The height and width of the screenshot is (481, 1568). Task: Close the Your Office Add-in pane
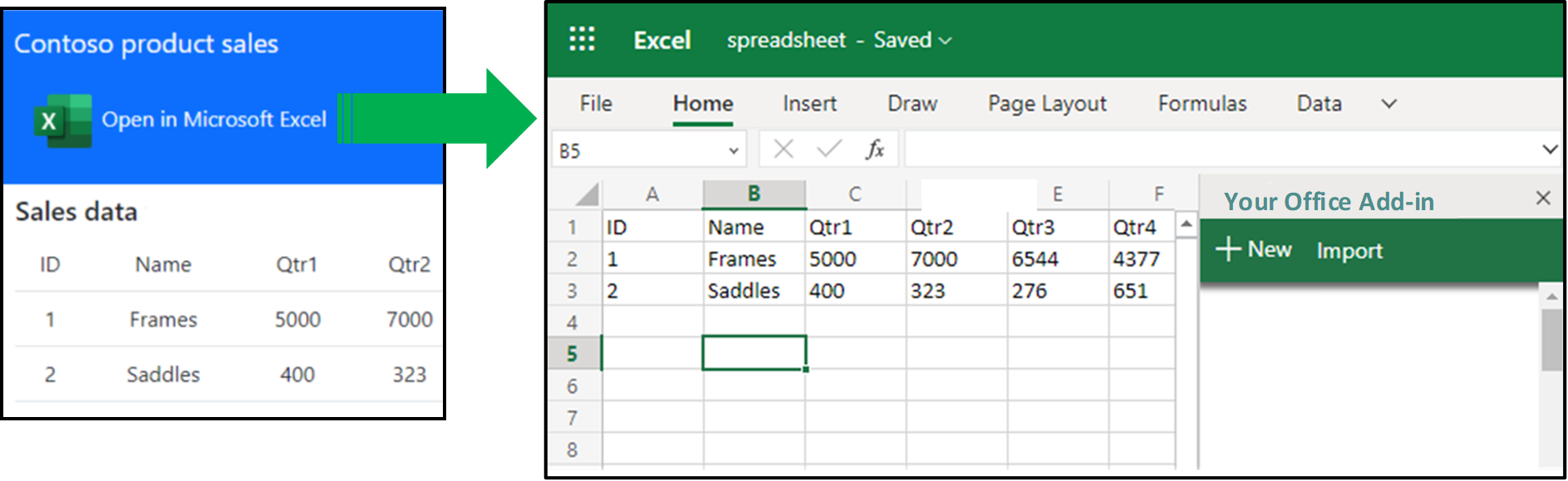click(1542, 198)
